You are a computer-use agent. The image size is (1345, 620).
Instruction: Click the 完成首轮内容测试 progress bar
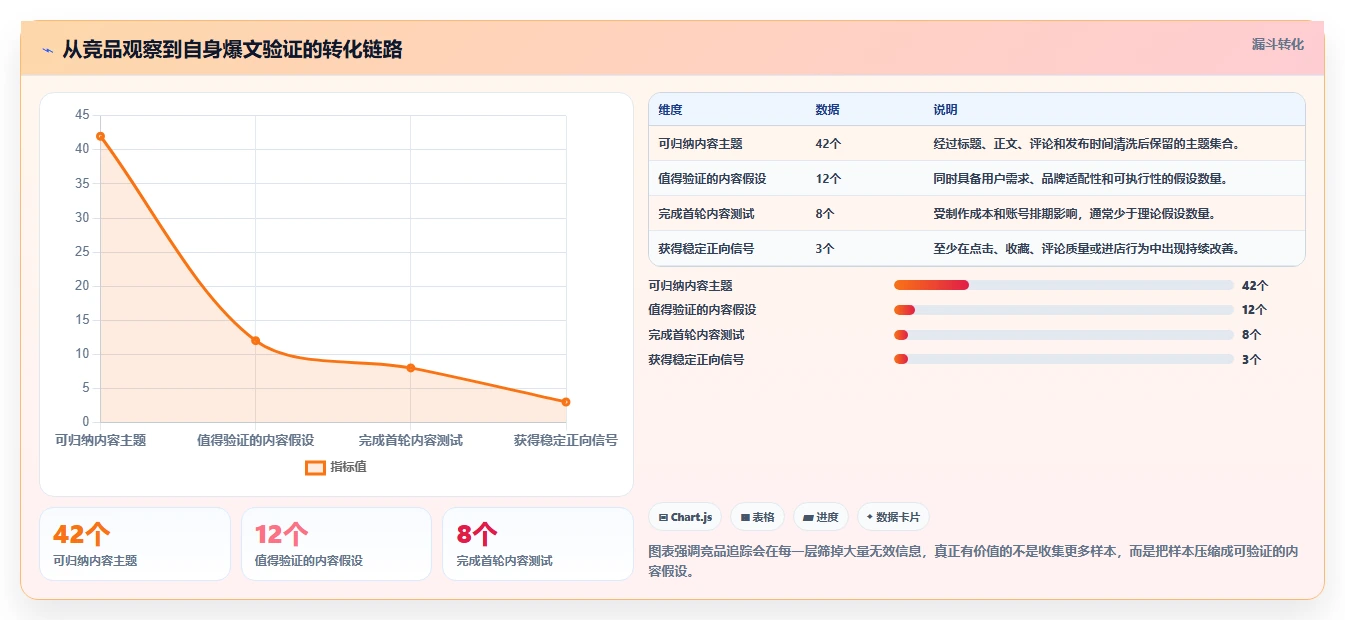[1063, 335]
